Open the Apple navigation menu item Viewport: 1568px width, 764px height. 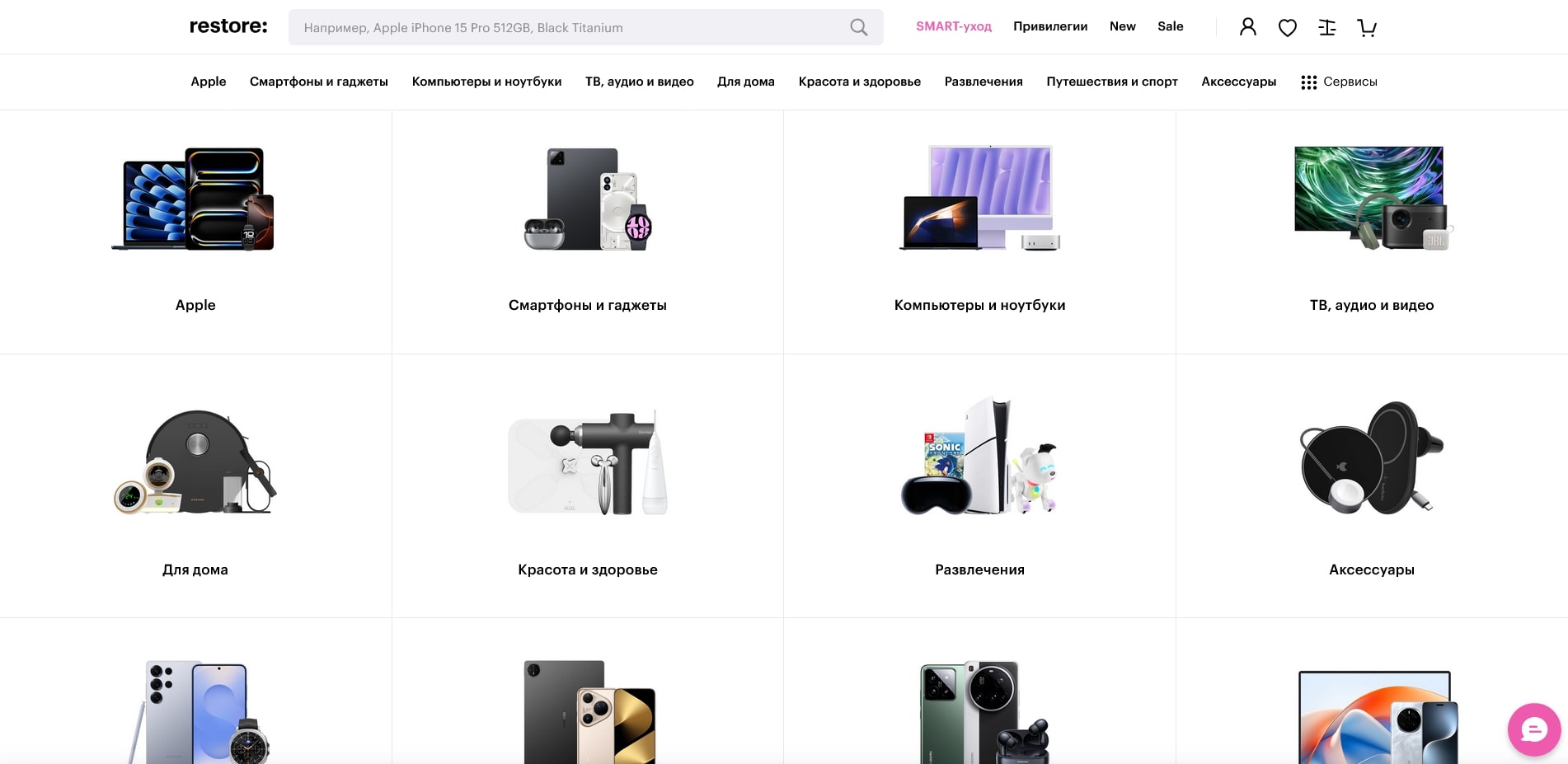(208, 82)
